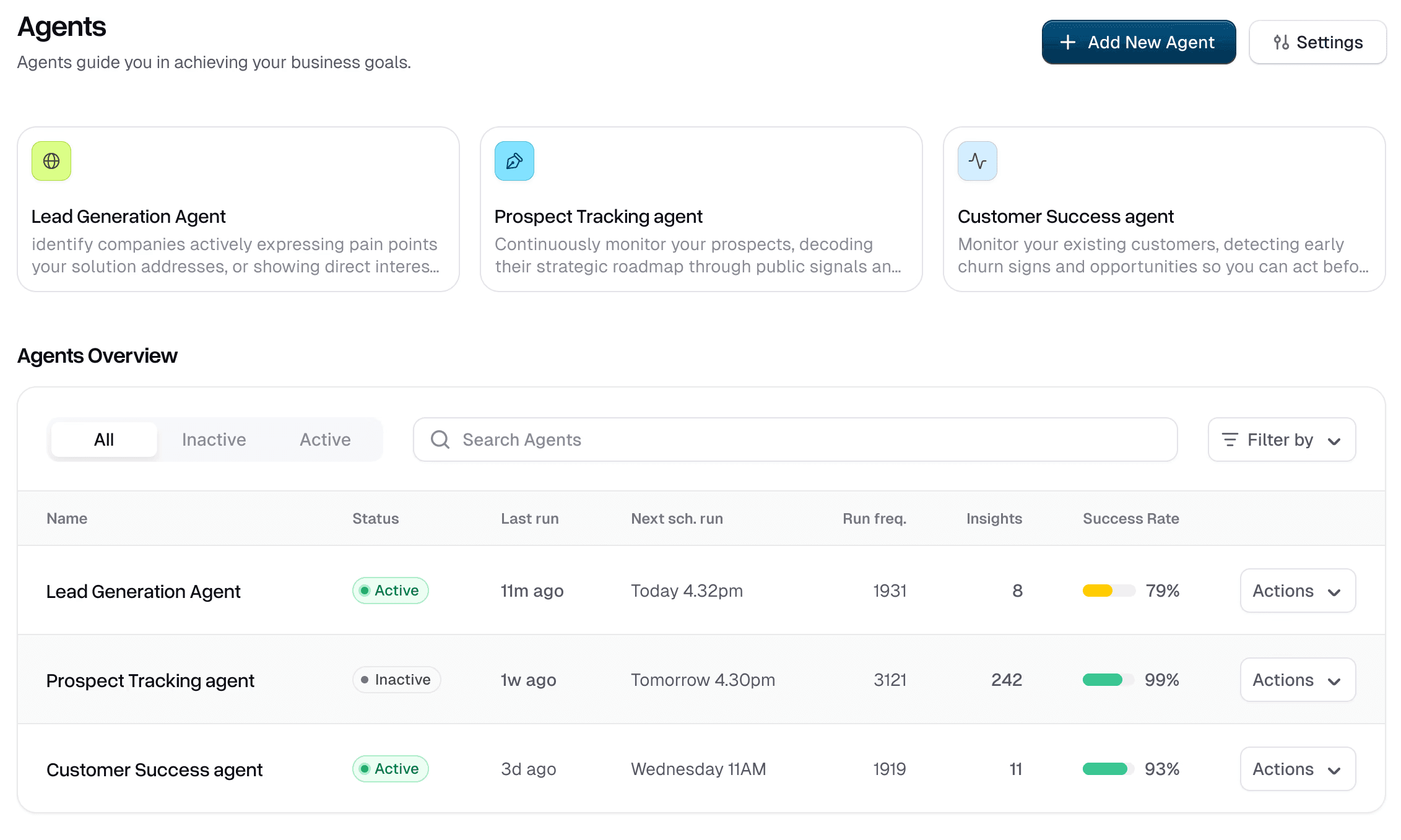Click the filter lines icon
This screenshot has height=840, width=1401.
1230,439
